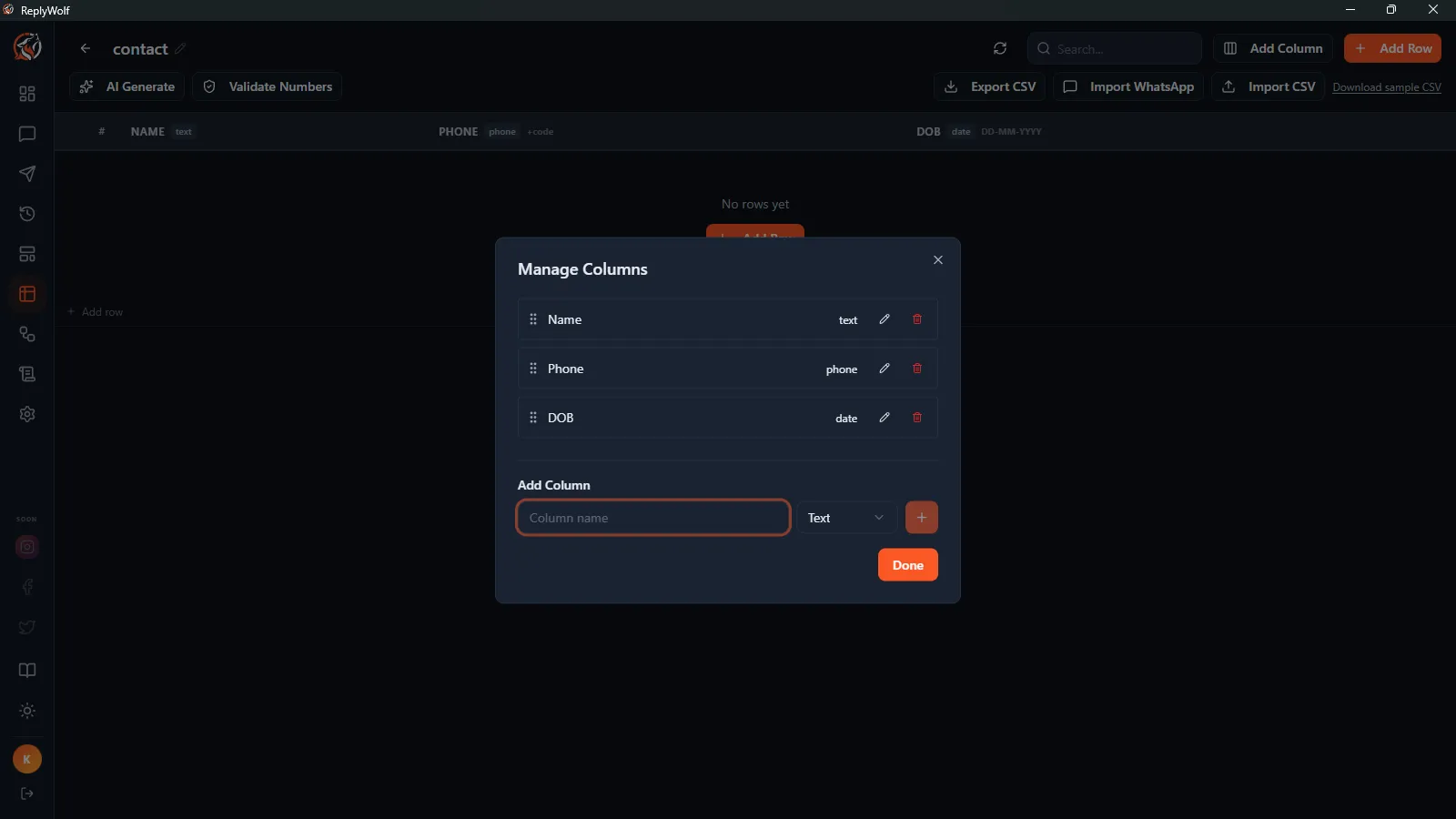Click the PHONE column header
Image resolution: width=1456 pixels, height=819 pixels.
[458, 132]
